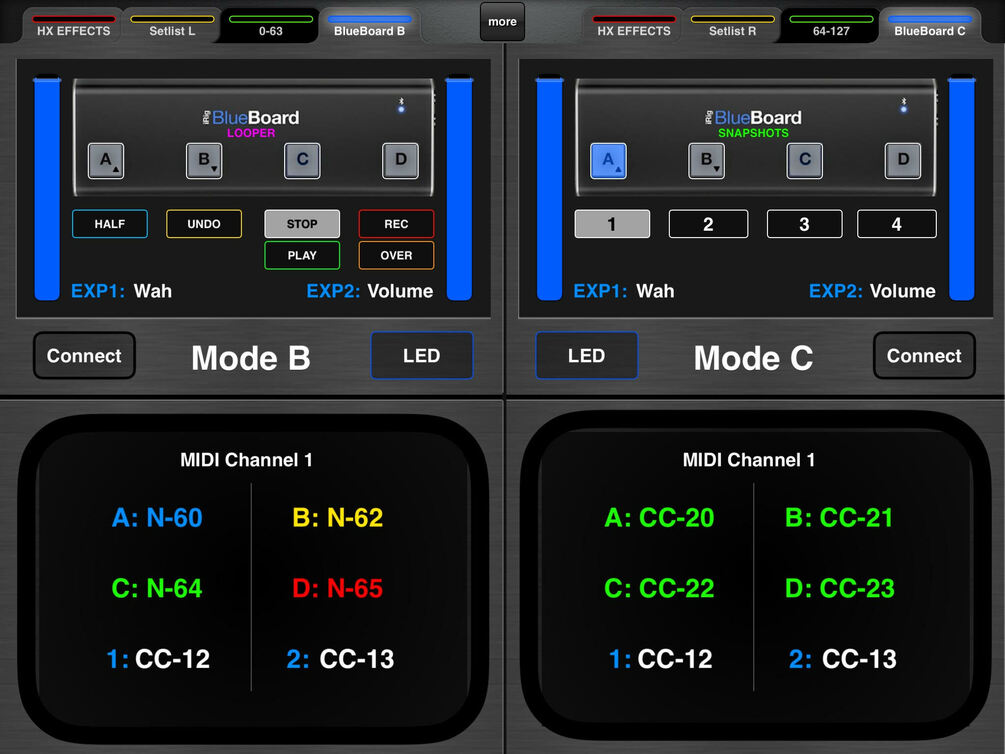Tap footswitch D on Mode B BlueBoard
This screenshot has width=1005, height=754.
click(401, 160)
